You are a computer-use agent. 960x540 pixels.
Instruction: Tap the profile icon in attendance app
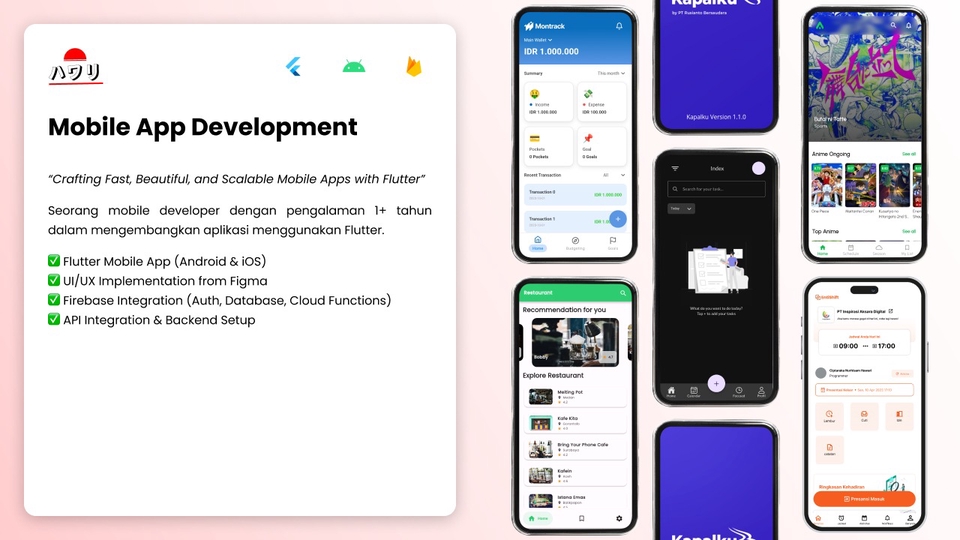point(910,519)
